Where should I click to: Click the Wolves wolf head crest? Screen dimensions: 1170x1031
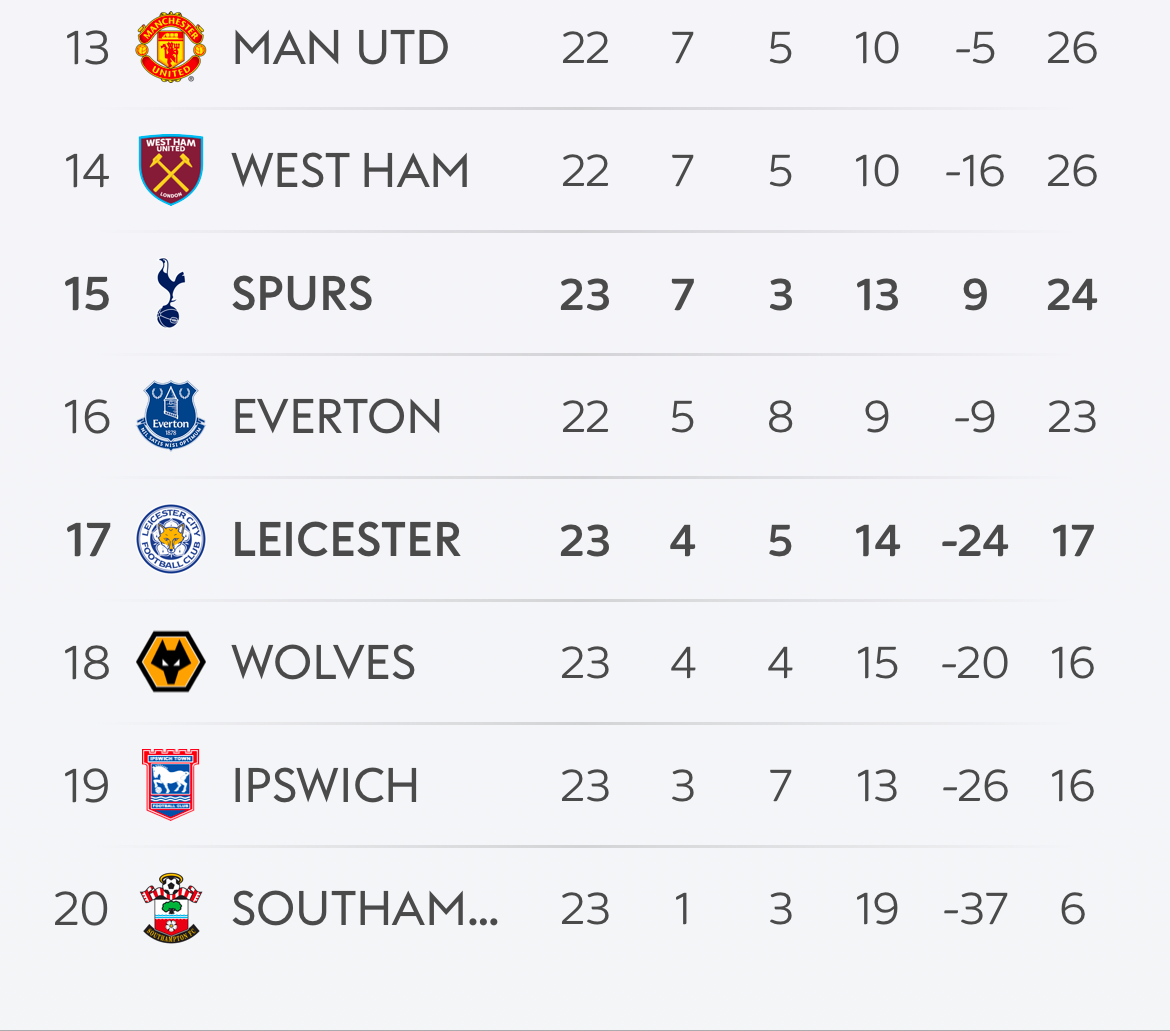coord(171,662)
